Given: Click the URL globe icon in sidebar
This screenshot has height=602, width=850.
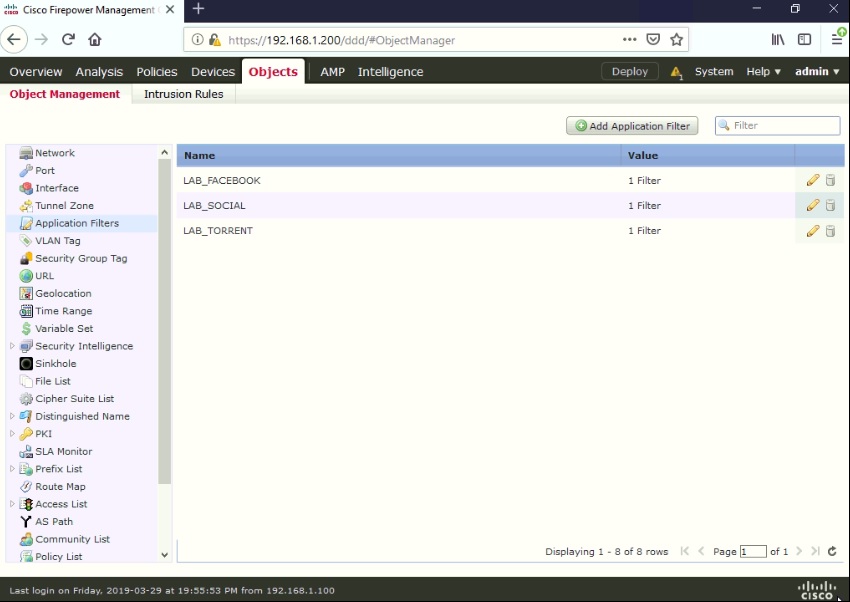Looking at the screenshot, I should tap(25, 276).
